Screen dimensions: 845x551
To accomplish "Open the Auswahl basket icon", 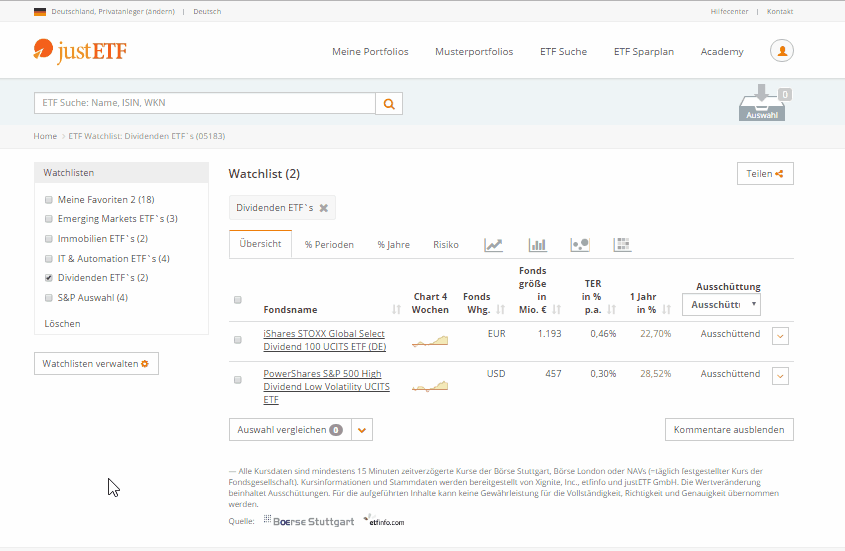I will 761,104.
